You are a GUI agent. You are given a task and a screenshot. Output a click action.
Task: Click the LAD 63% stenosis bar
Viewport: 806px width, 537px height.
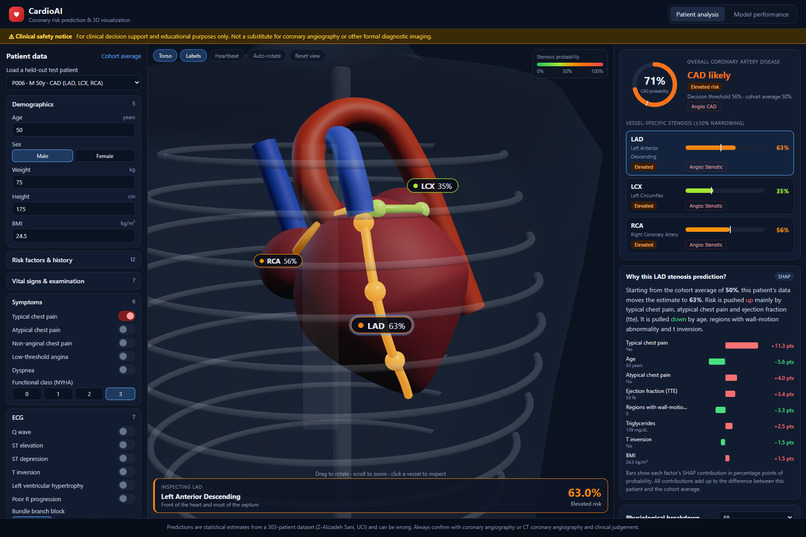725,147
